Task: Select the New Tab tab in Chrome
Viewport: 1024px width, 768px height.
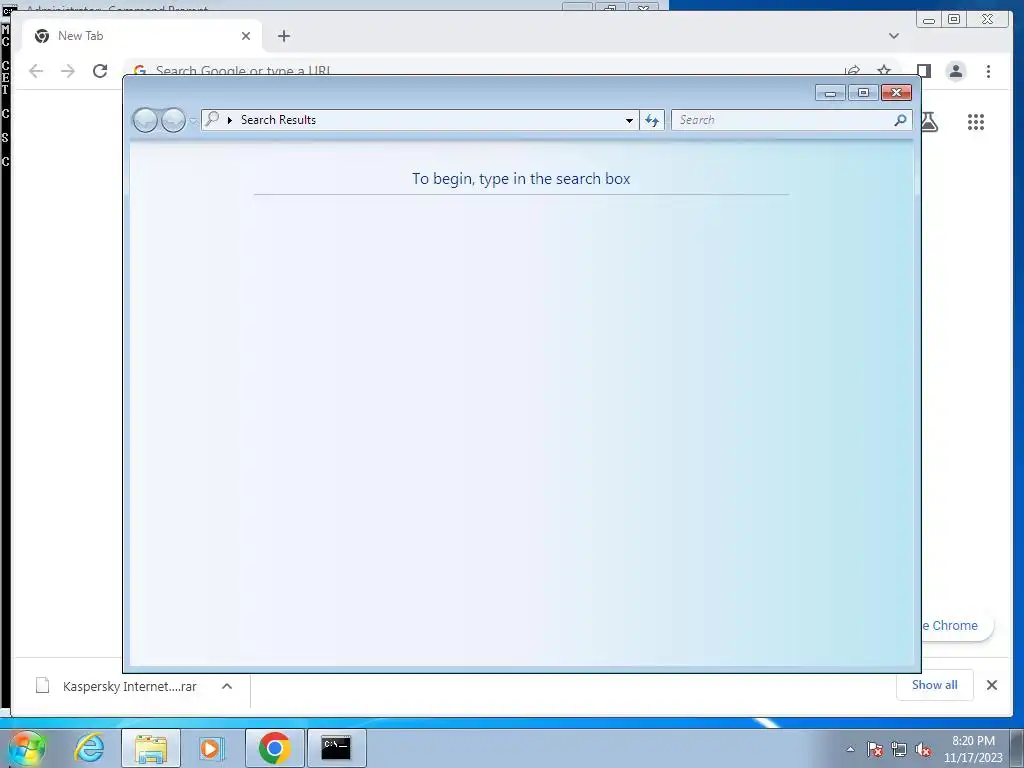Action: click(x=142, y=36)
